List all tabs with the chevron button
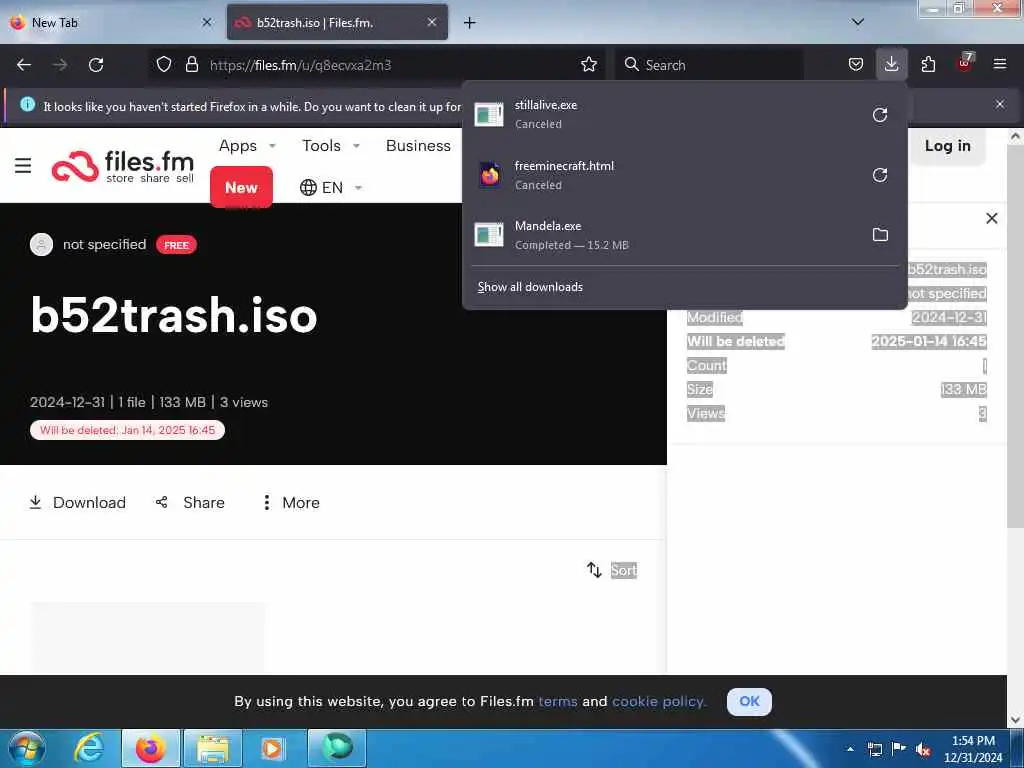Screen dimensions: 1024x768 click(x=858, y=22)
